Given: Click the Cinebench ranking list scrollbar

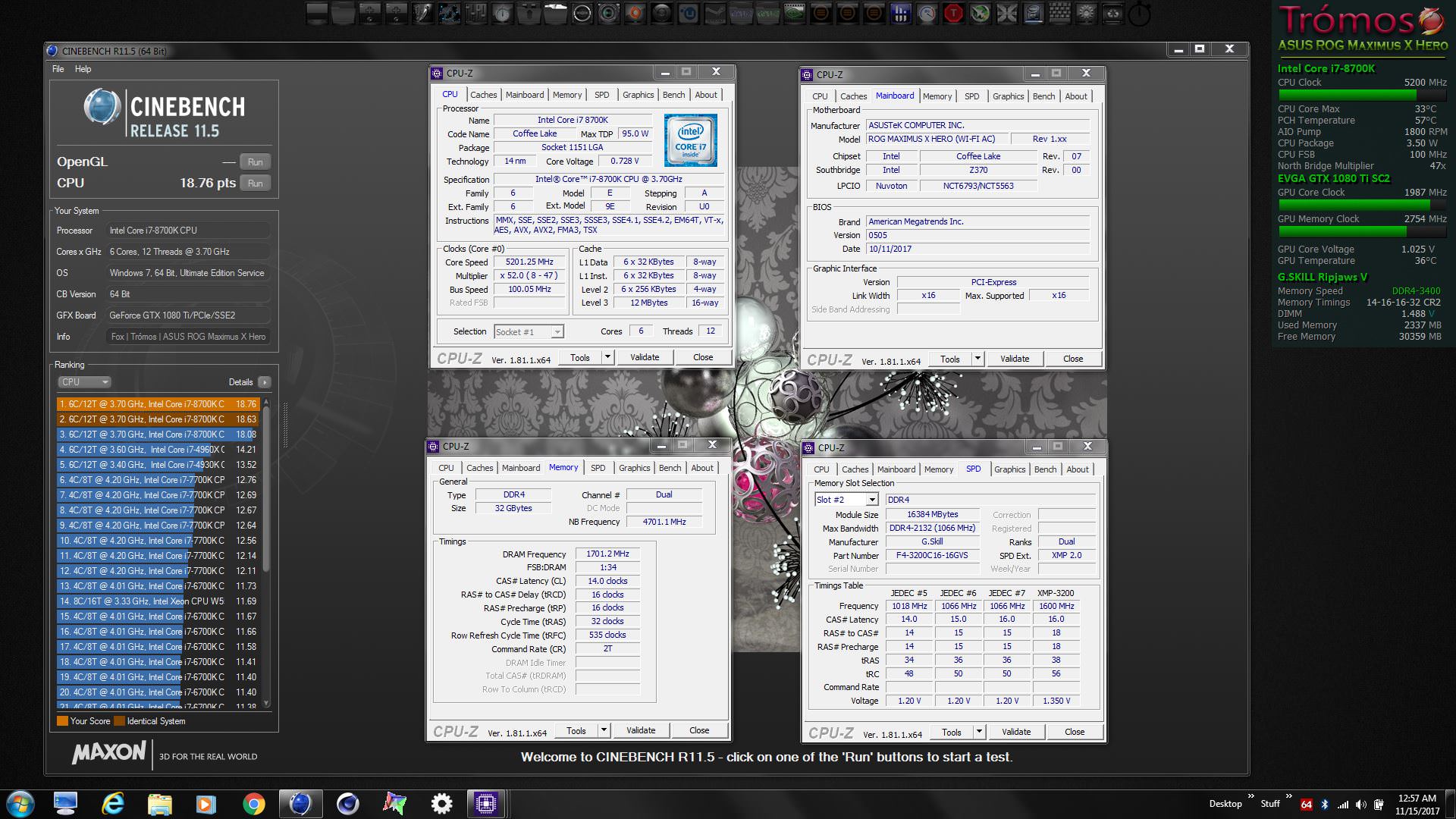Looking at the screenshot, I should click(x=266, y=552).
